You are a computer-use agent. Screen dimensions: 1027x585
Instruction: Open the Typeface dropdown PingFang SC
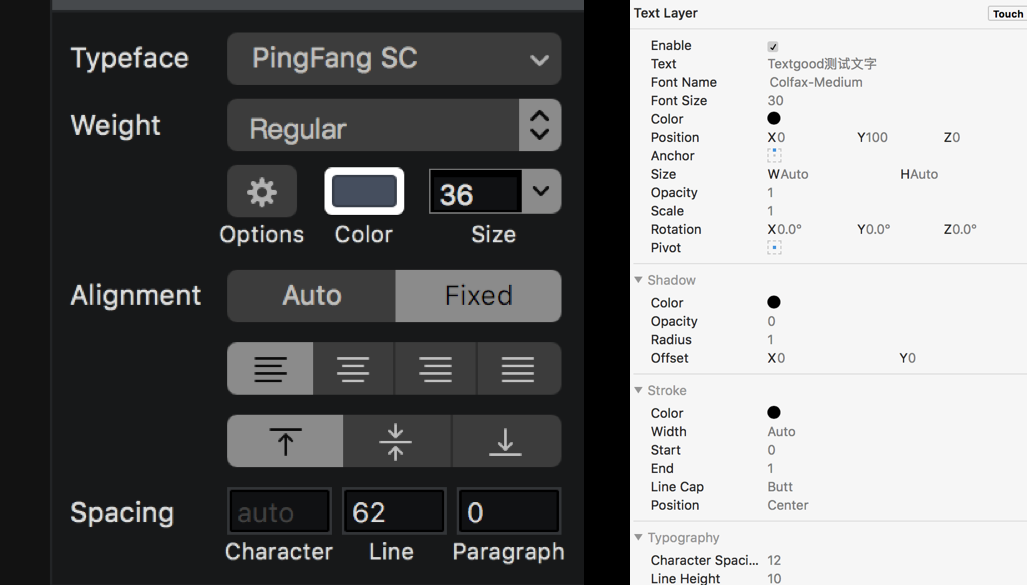click(394, 59)
